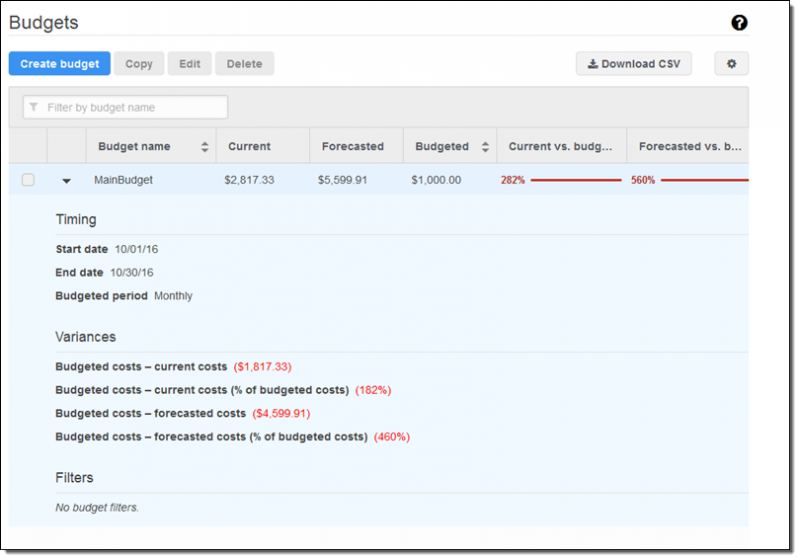Click the Edit button
The image size is (800, 560).
(189, 64)
